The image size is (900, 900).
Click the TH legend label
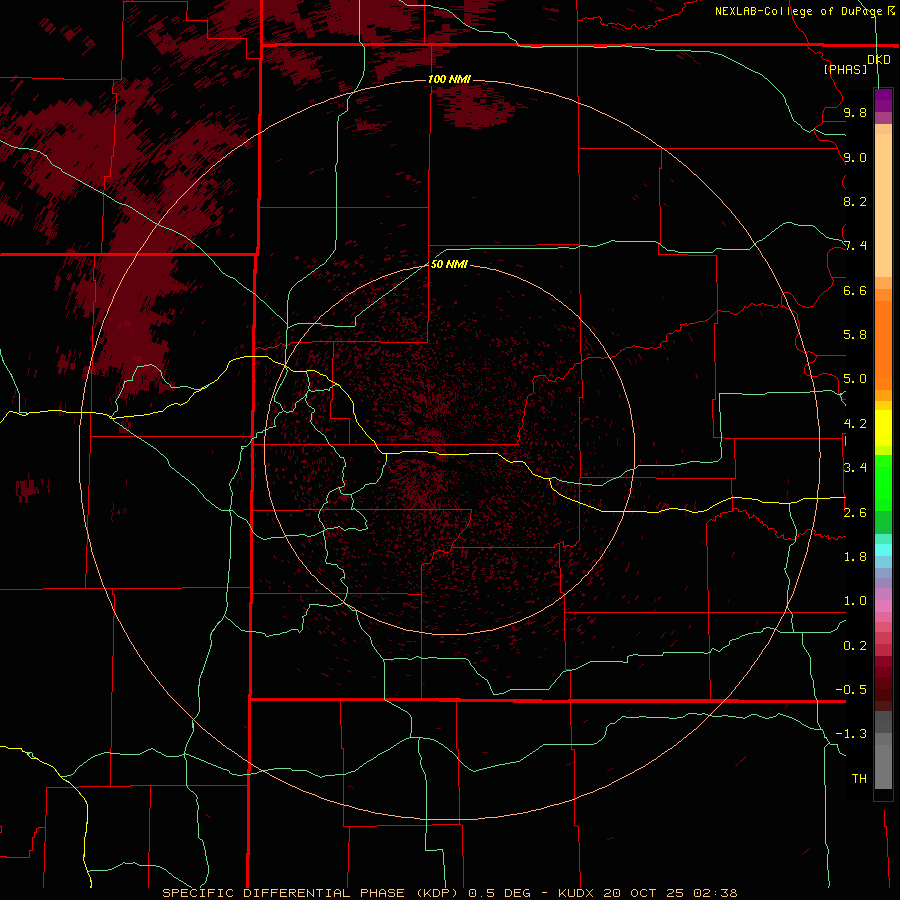point(859,779)
